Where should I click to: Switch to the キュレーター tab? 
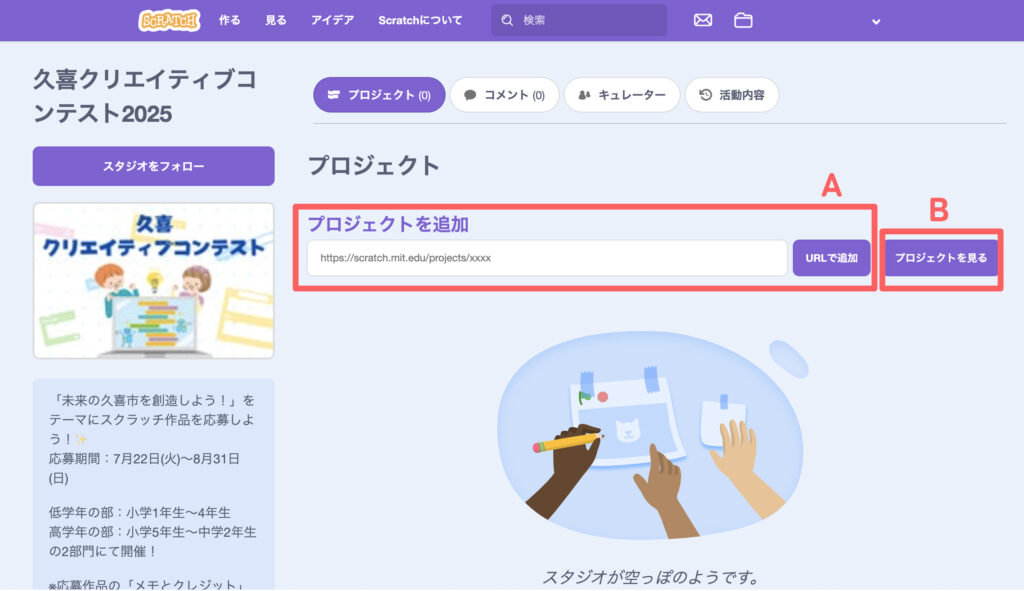tap(622, 95)
